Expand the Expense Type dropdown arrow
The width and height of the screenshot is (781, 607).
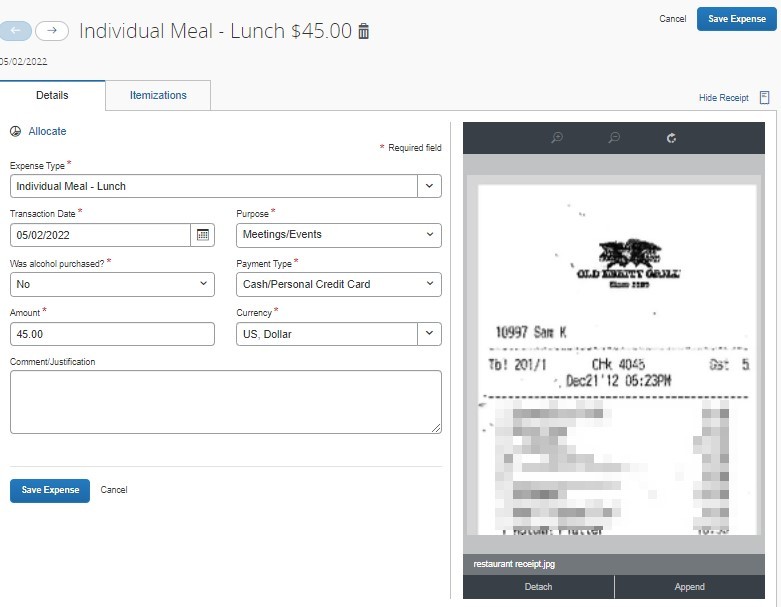pyautogui.click(x=429, y=186)
